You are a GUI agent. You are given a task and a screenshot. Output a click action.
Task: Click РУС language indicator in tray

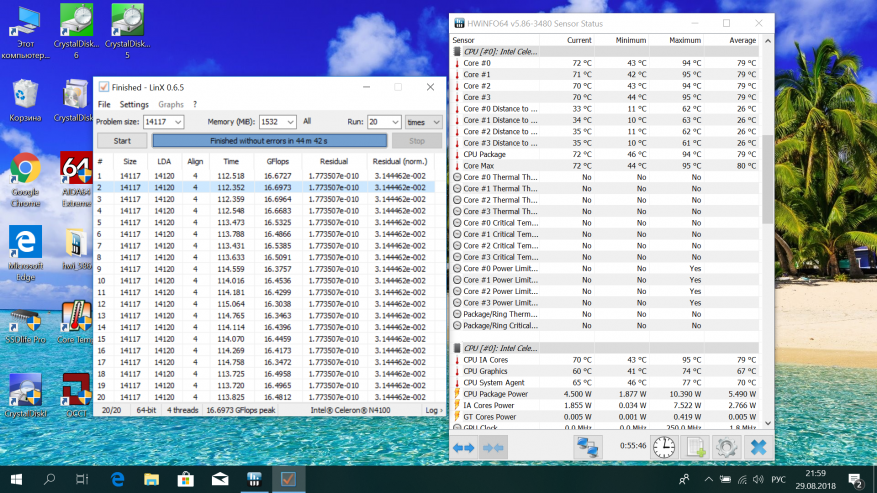(x=778, y=480)
